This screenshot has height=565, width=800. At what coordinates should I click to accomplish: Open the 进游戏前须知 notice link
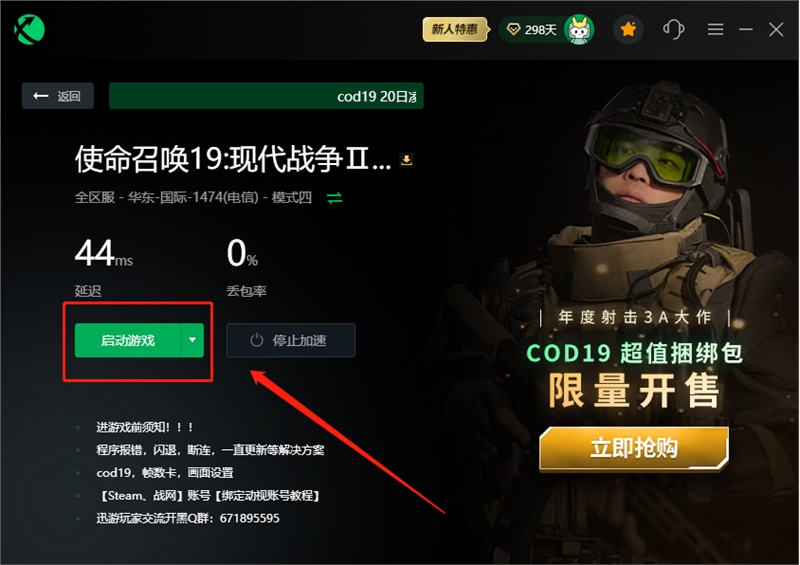[144, 427]
